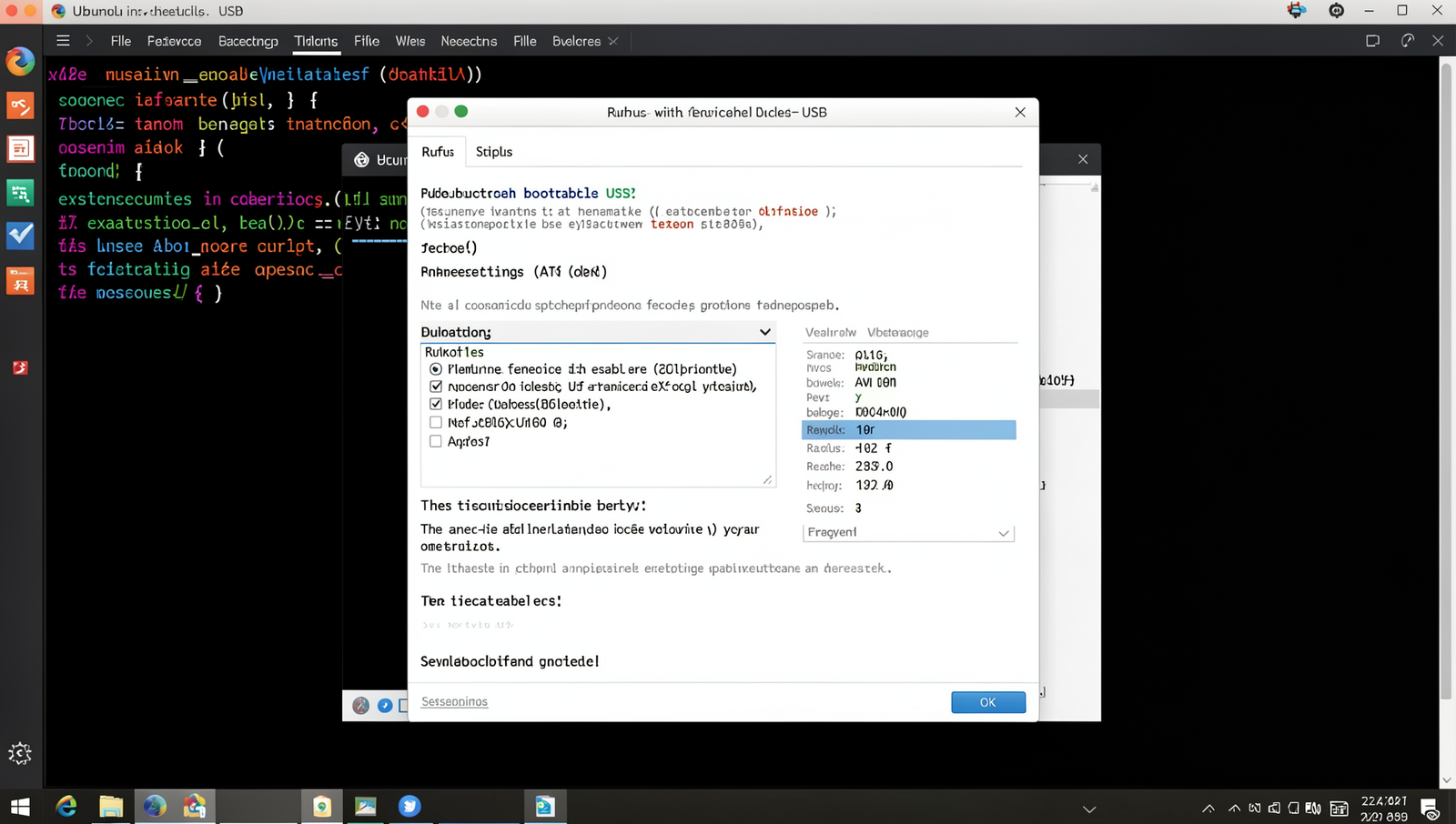Select the active 'Tidoms' tab
Image resolution: width=1456 pixels, height=824 pixels.
click(316, 41)
